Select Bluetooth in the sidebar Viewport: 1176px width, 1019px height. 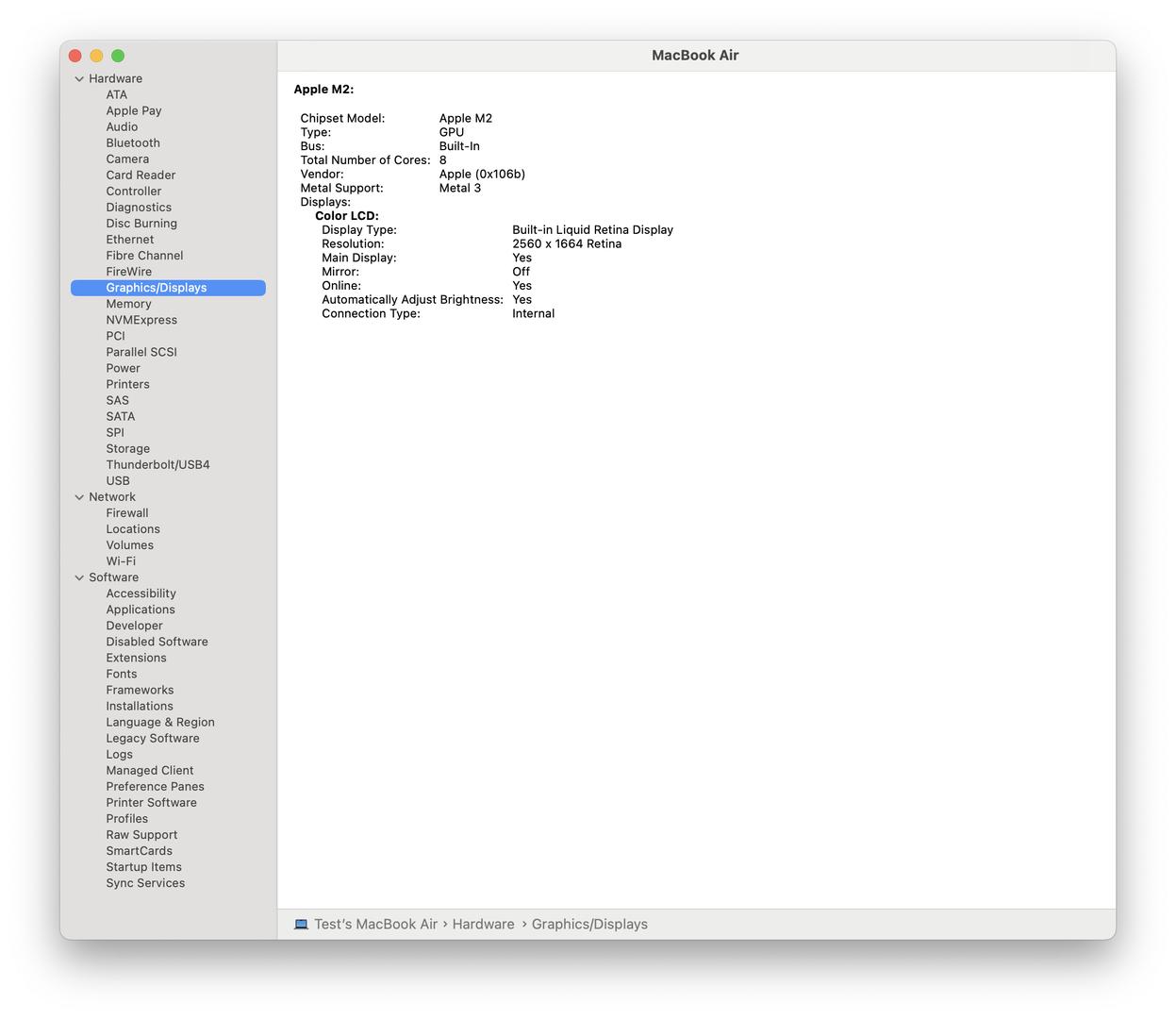tap(133, 142)
